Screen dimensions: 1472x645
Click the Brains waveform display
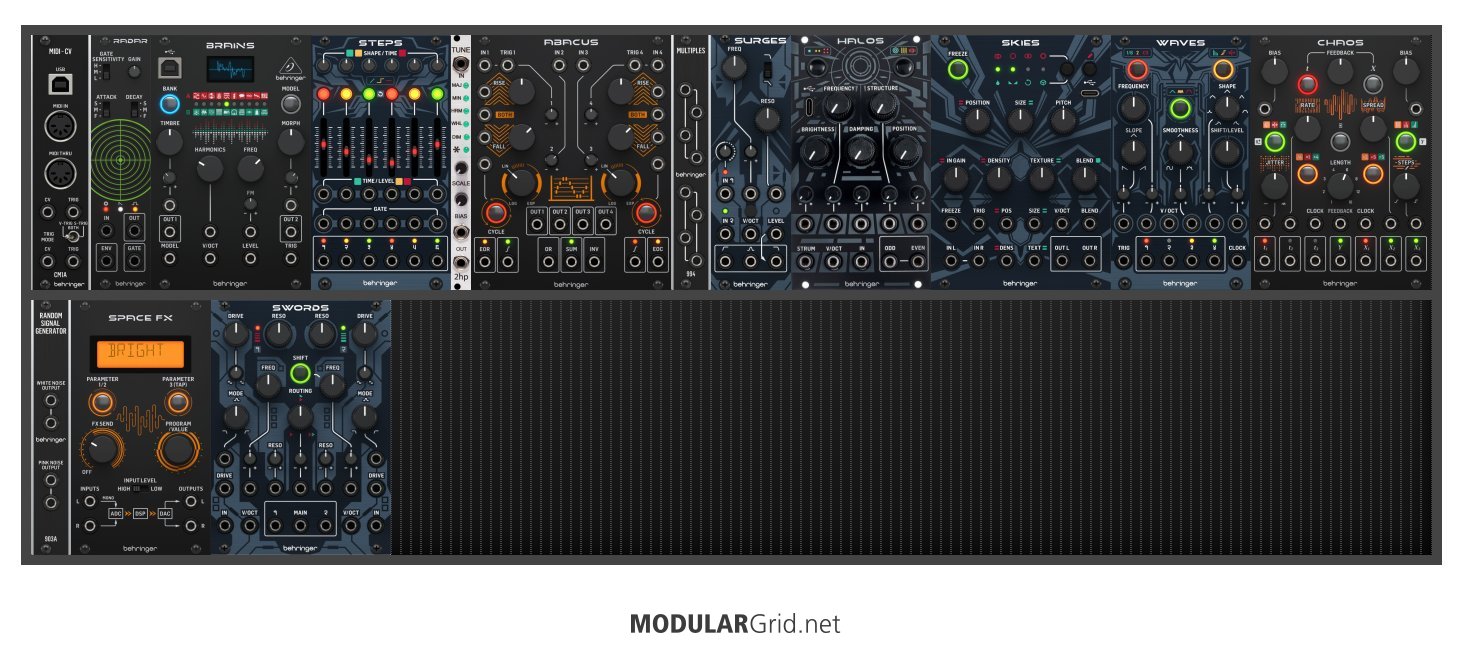point(230,71)
